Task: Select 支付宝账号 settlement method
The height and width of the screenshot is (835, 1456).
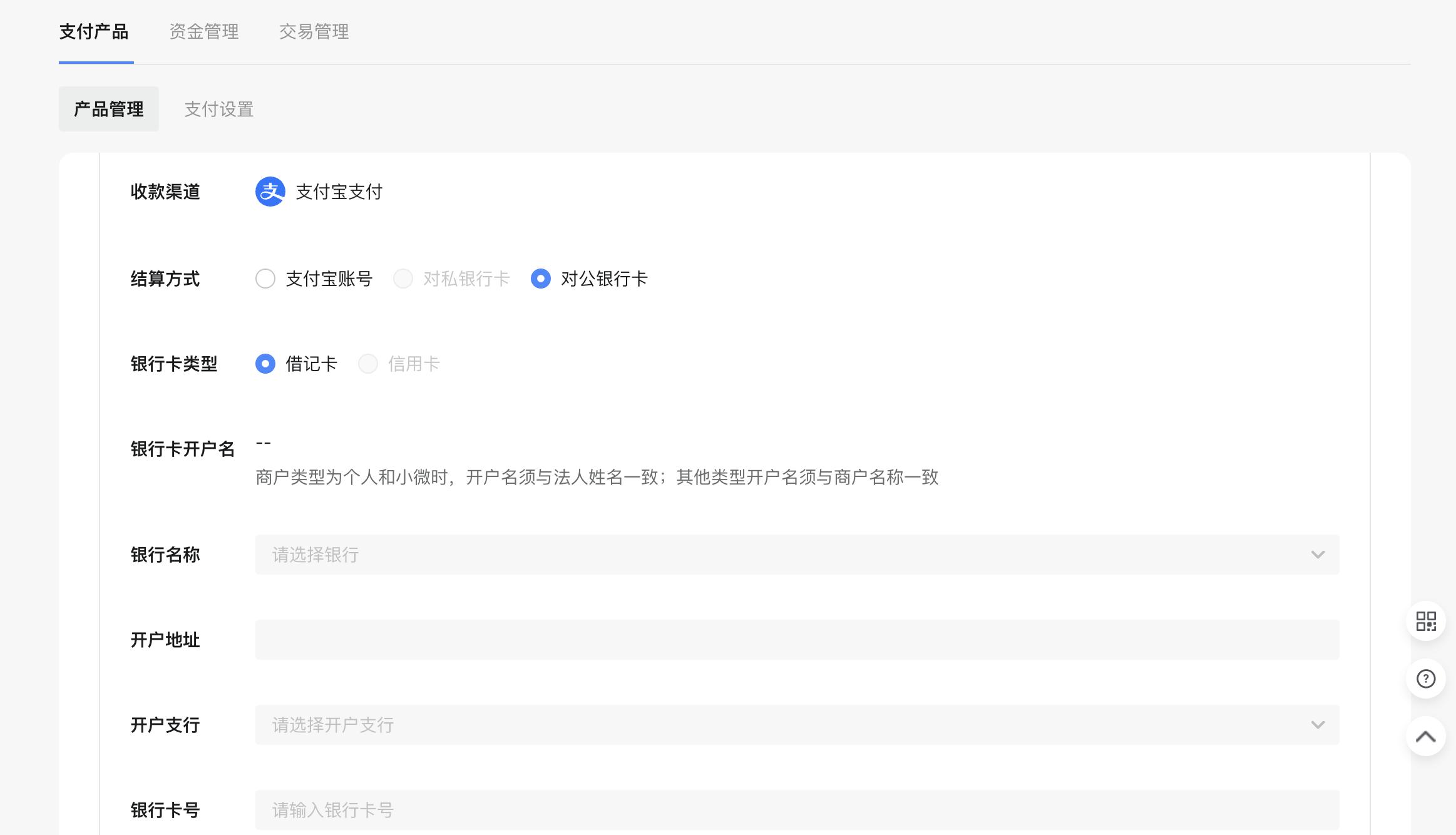Action: 265,279
